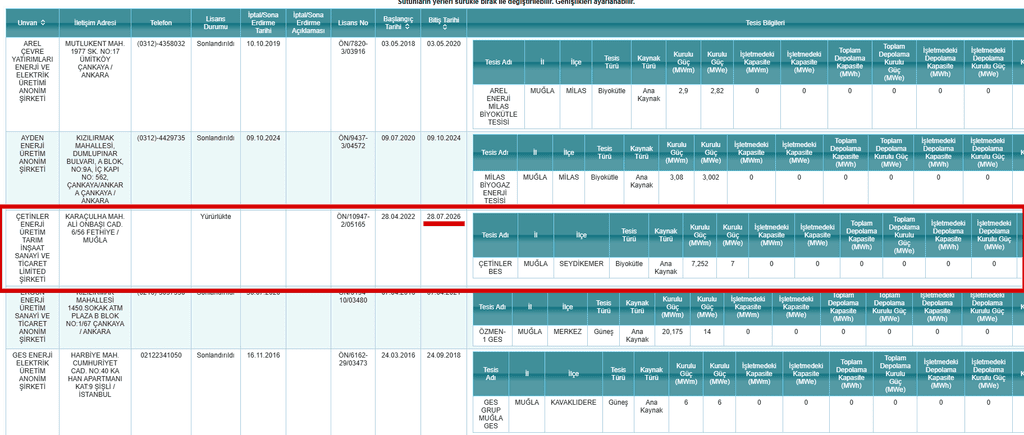The height and width of the screenshot is (435, 1024).
Task: Sort by Başlangıç Tarihi column header
Action: 398,23
